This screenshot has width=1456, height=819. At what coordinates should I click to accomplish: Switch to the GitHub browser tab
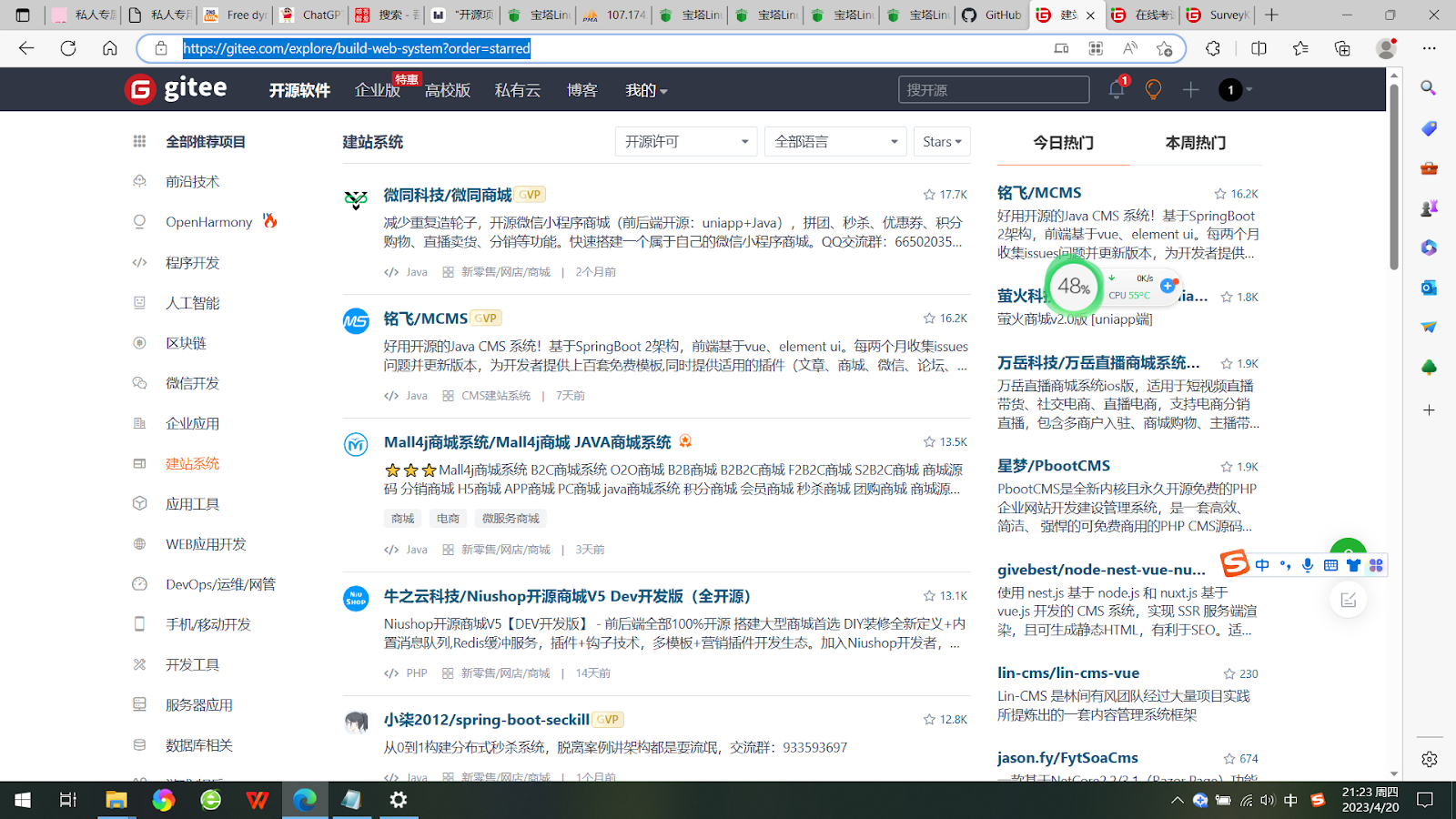[993, 15]
